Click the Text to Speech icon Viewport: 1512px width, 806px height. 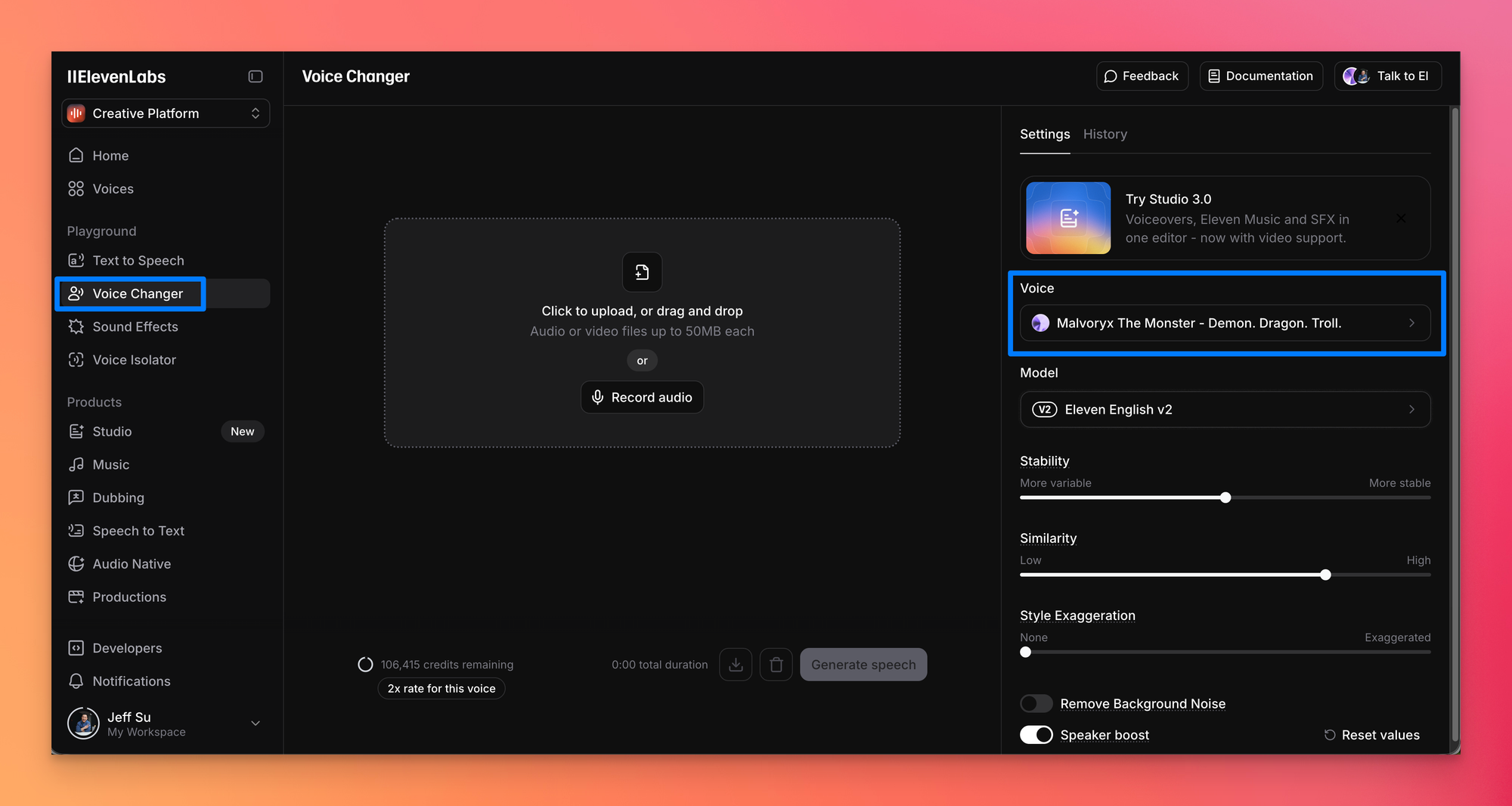coord(76,260)
